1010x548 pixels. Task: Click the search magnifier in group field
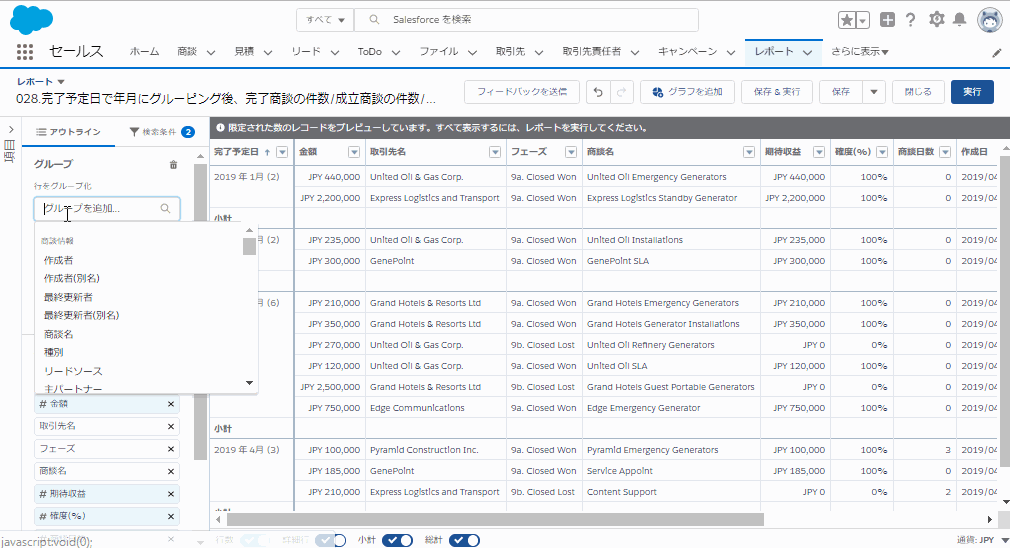coord(166,208)
